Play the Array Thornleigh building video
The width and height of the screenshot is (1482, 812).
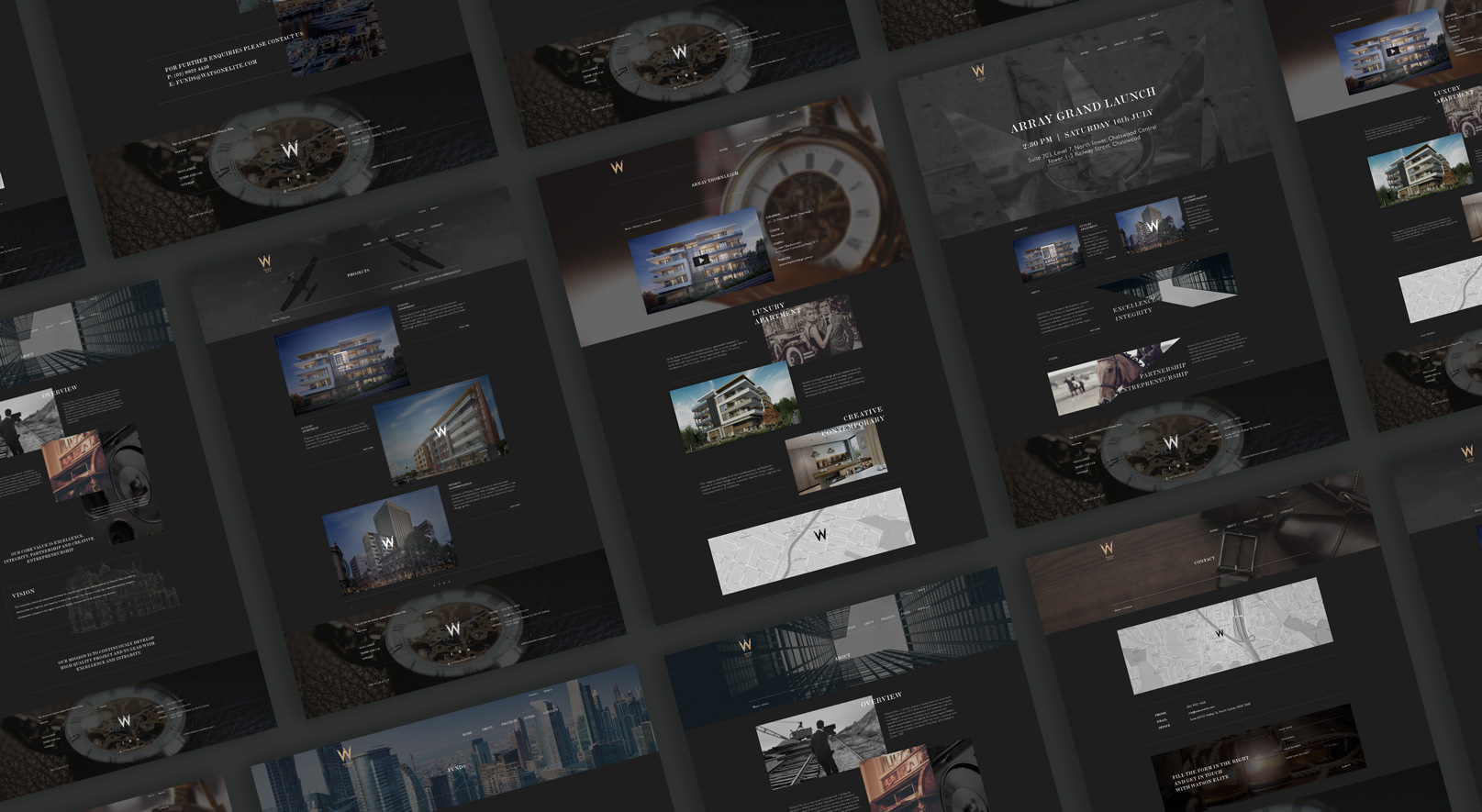[x=701, y=260]
